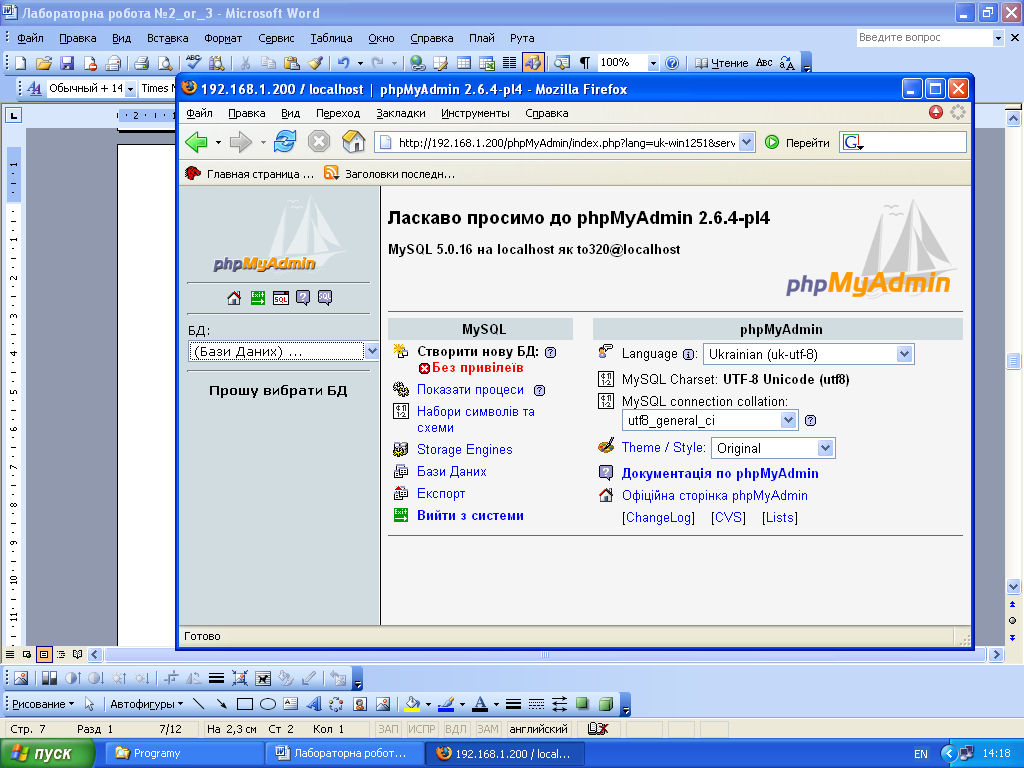The width and height of the screenshot is (1024, 768).
Task: Open the Автофигуры dropdown menu
Action: (x=146, y=704)
